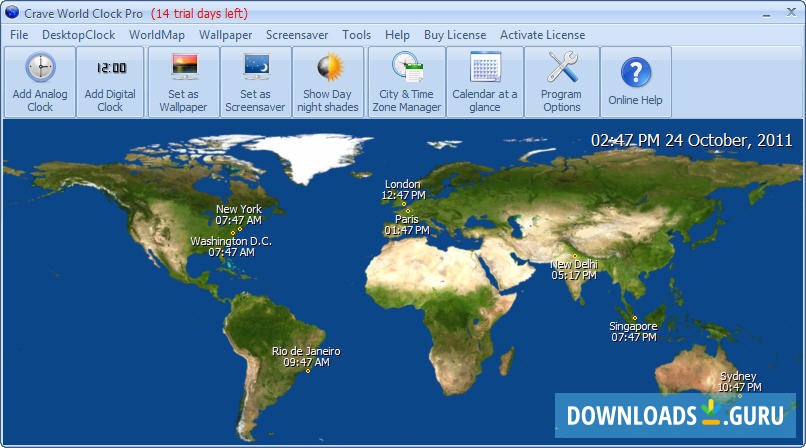Open the Help menu
806x448 pixels.
(397, 35)
